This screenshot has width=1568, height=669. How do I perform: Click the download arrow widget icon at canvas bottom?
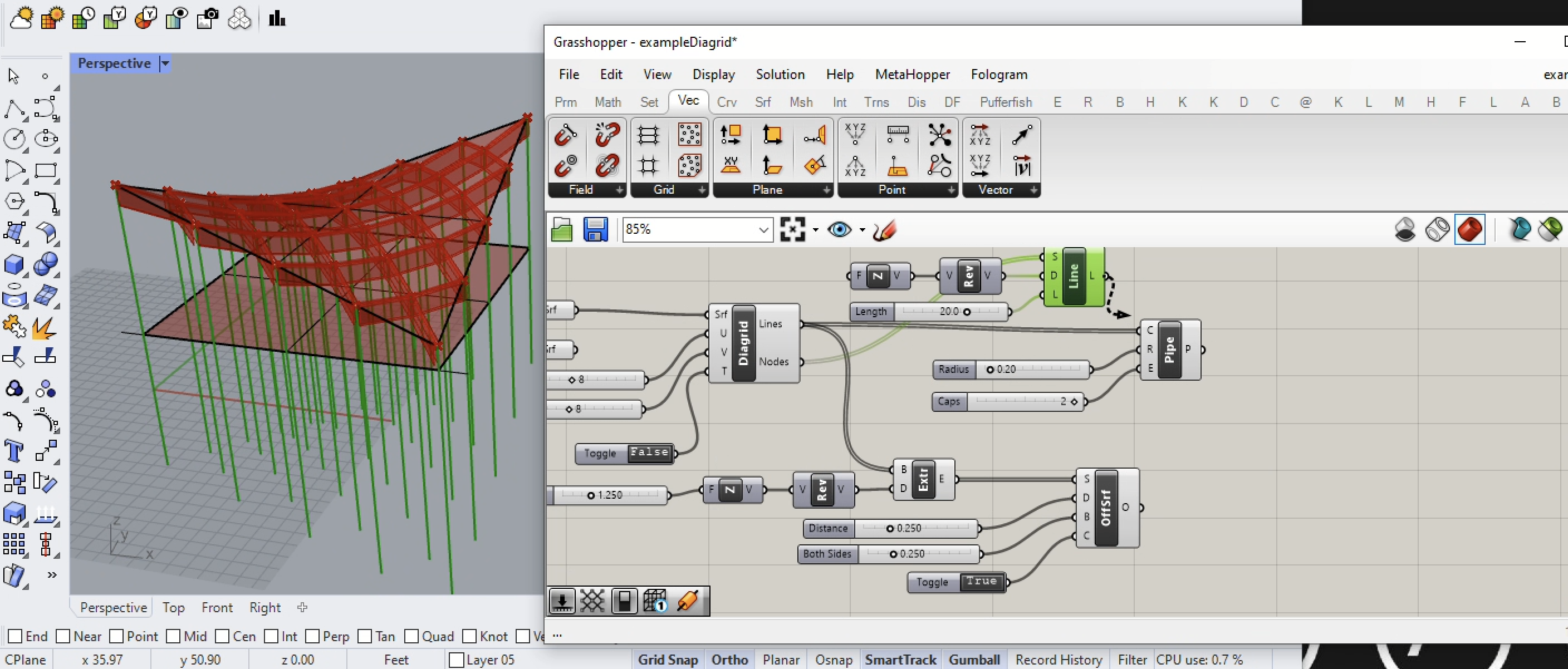pyautogui.click(x=561, y=601)
